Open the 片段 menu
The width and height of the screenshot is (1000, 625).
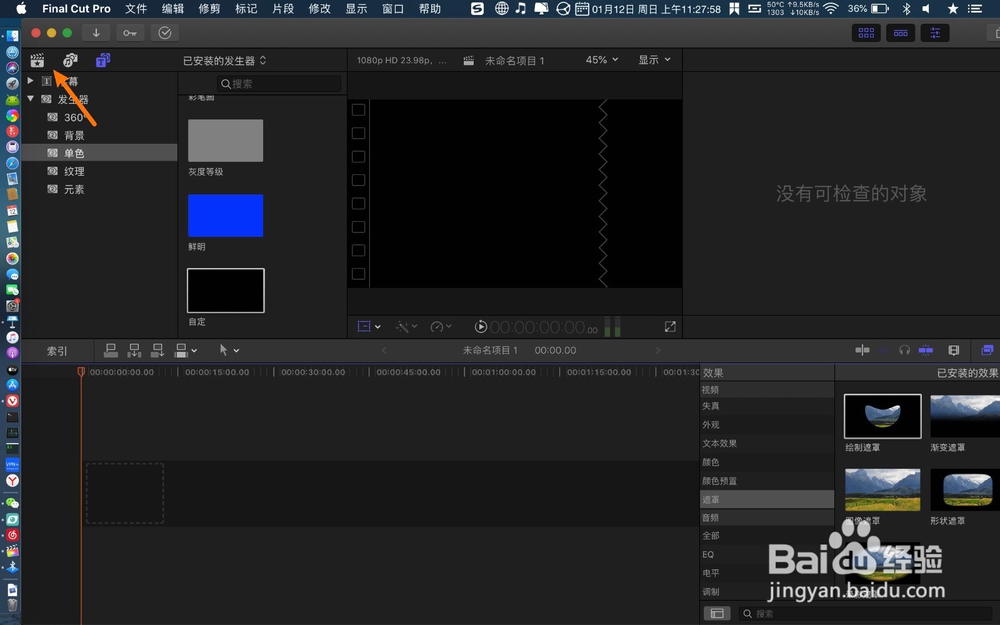pos(283,9)
